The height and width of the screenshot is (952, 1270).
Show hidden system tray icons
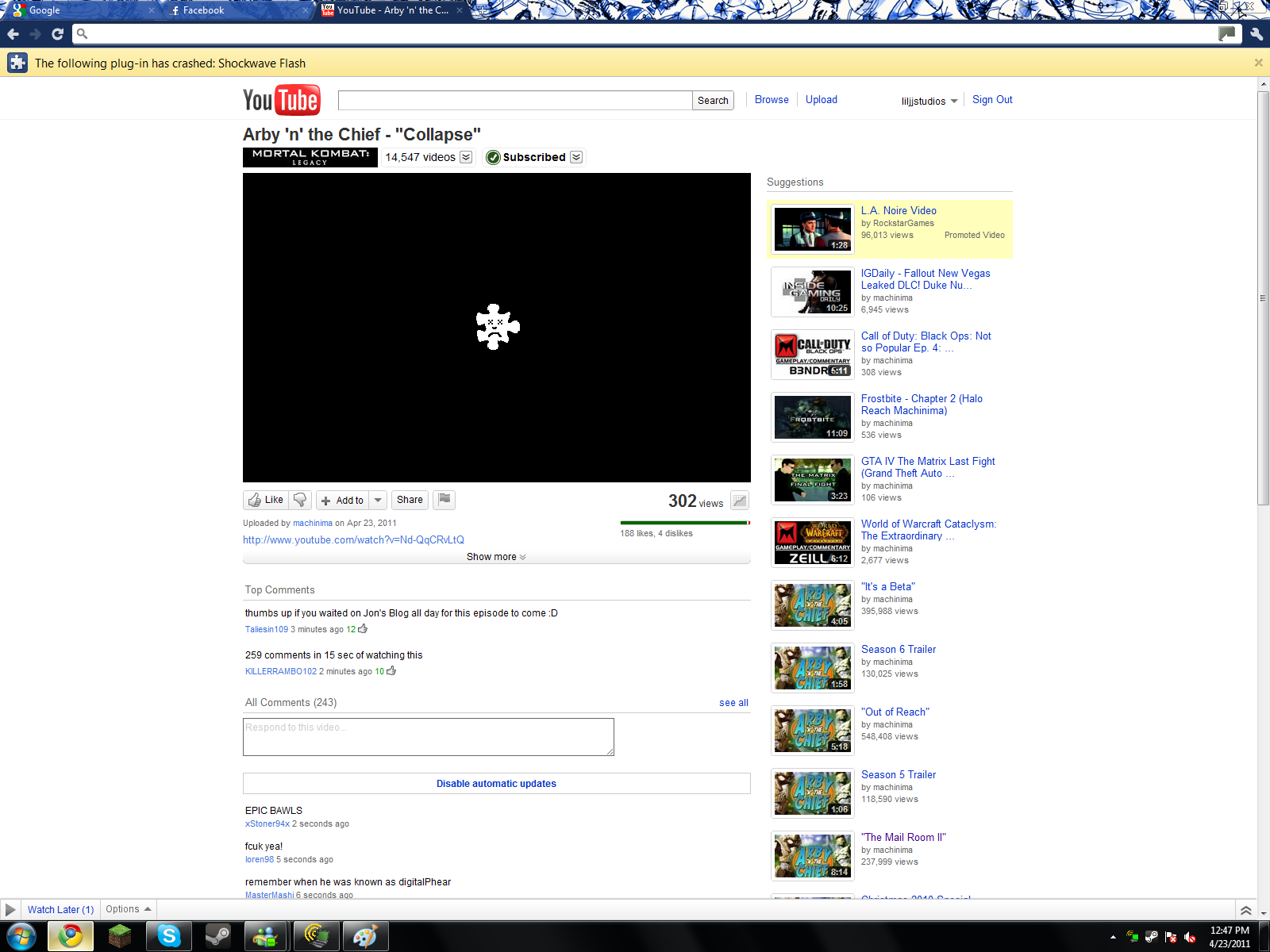click(1113, 937)
